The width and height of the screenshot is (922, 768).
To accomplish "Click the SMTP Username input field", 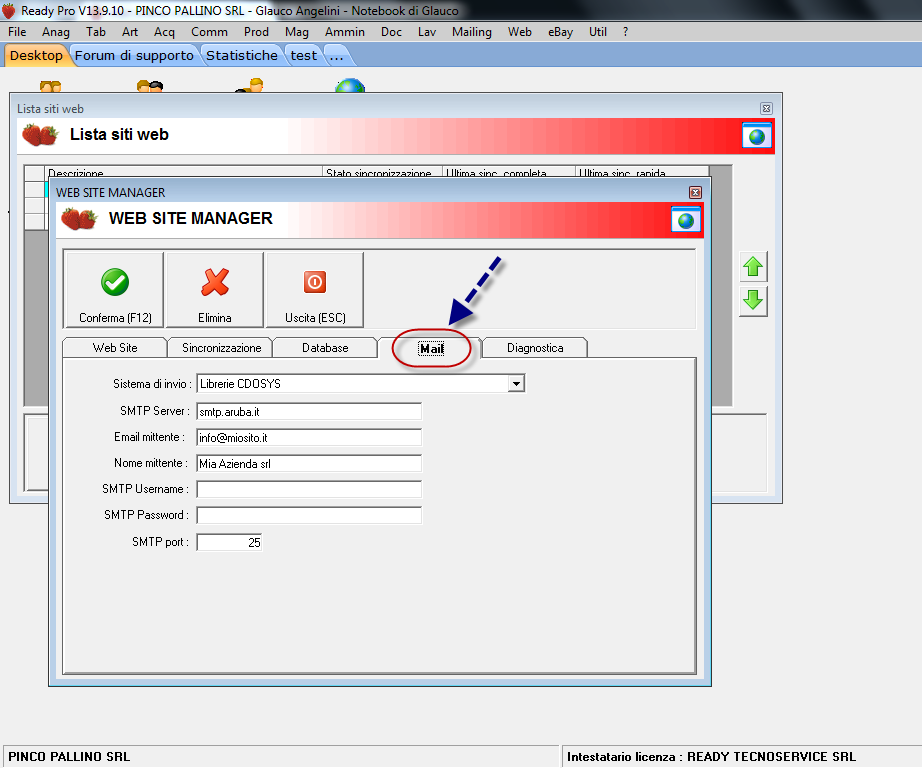I will pyautogui.click(x=309, y=489).
